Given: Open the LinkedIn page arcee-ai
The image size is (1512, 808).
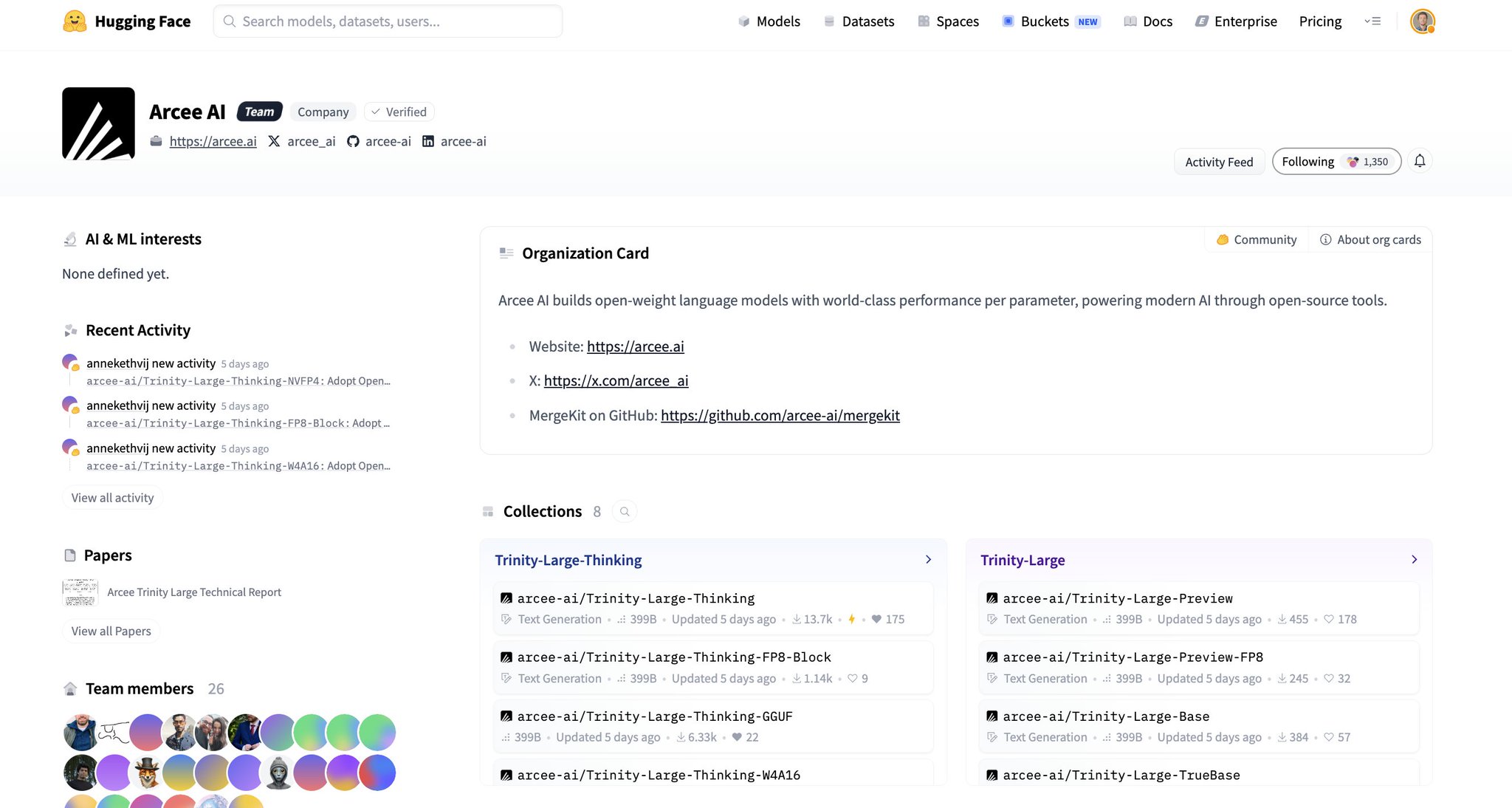Looking at the screenshot, I should (454, 141).
